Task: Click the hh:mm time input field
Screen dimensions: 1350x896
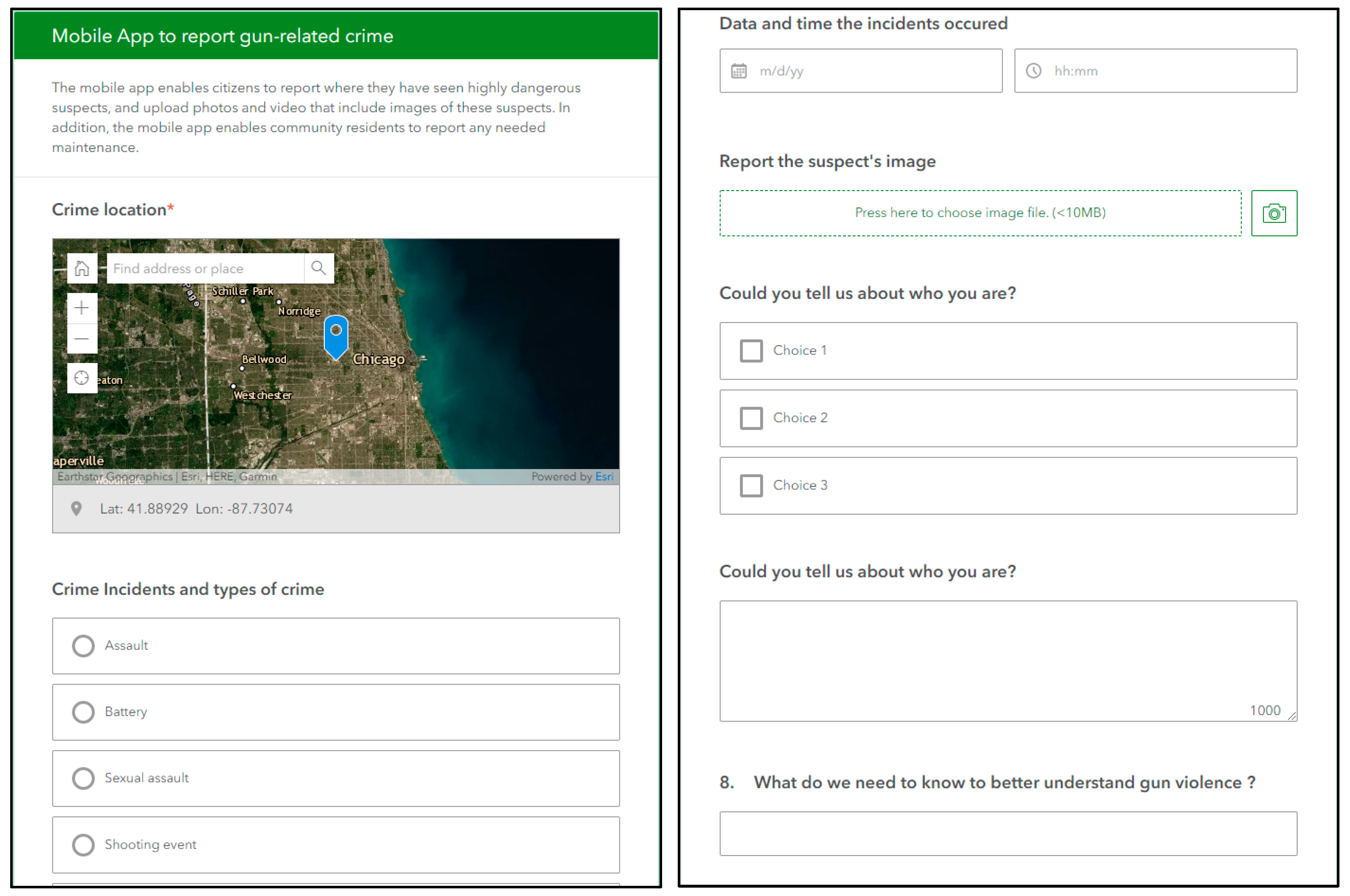Action: (1156, 71)
